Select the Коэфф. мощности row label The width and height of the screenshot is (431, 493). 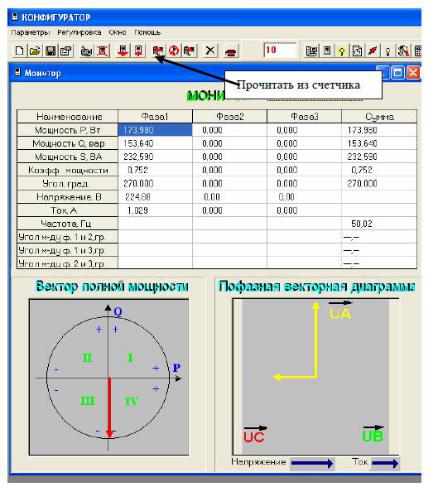68,170
